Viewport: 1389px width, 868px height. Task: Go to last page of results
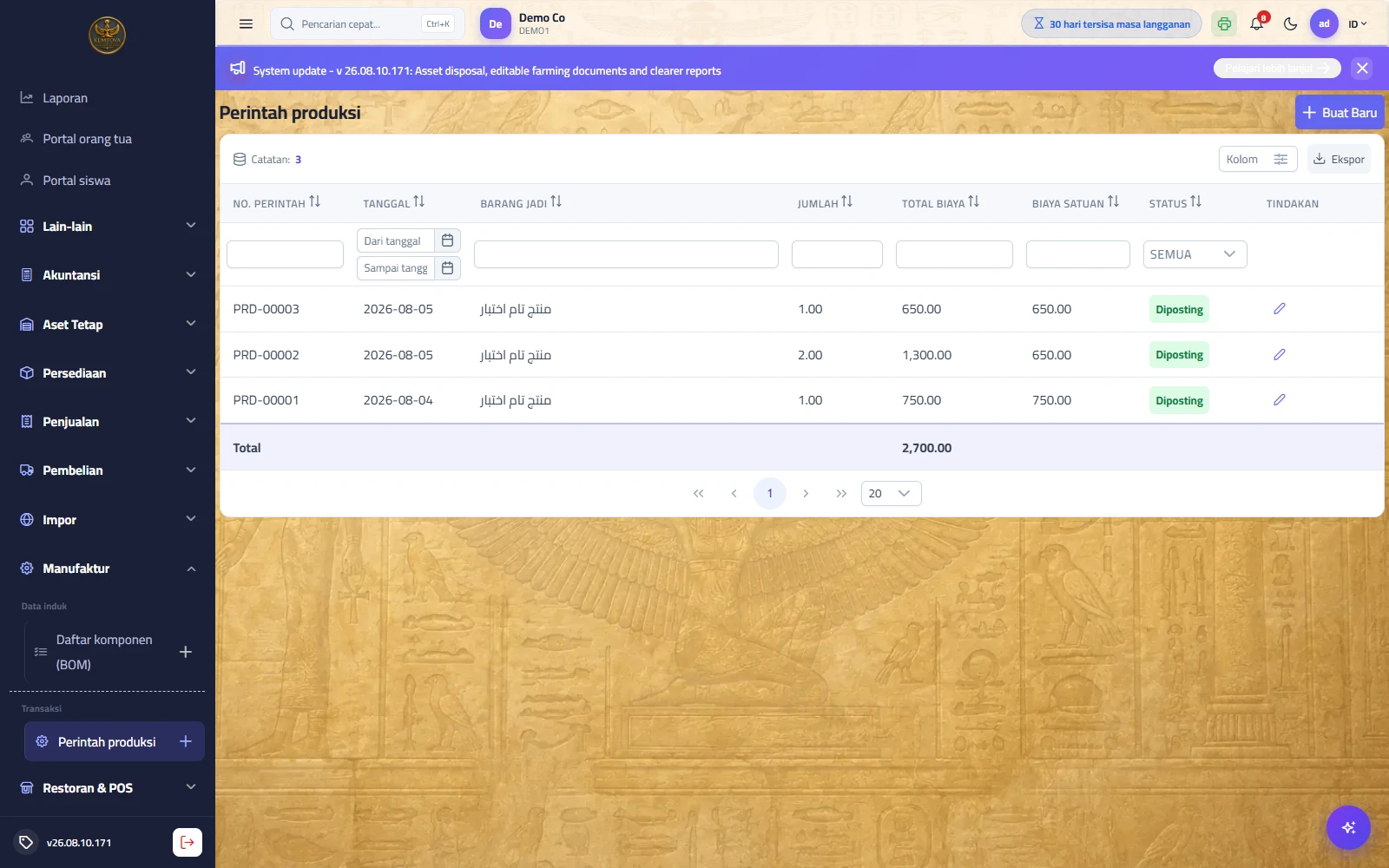pos(841,493)
